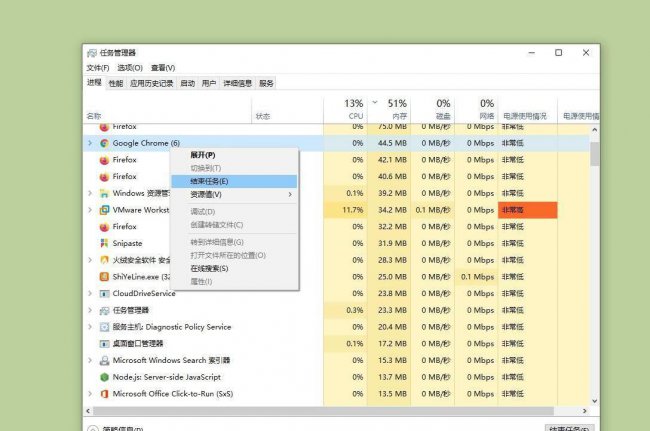Click the 状态 column header

tap(287, 110)
